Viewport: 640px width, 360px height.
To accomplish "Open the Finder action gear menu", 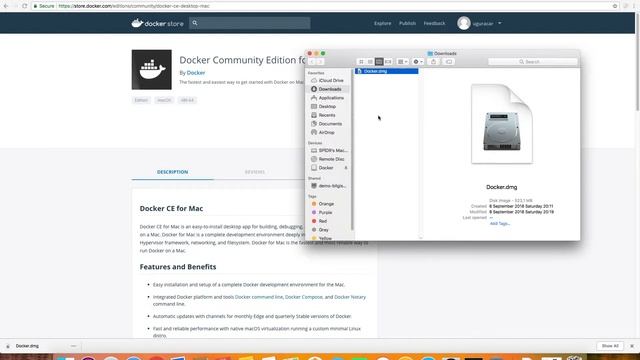I will tap(418, 62).
